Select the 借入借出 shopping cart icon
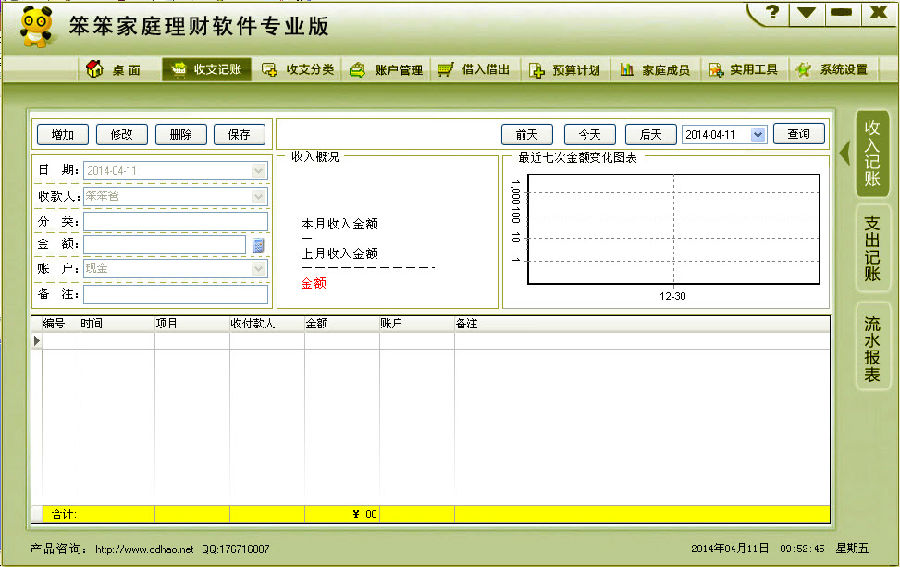900x567 pixels. pos(446,70)
